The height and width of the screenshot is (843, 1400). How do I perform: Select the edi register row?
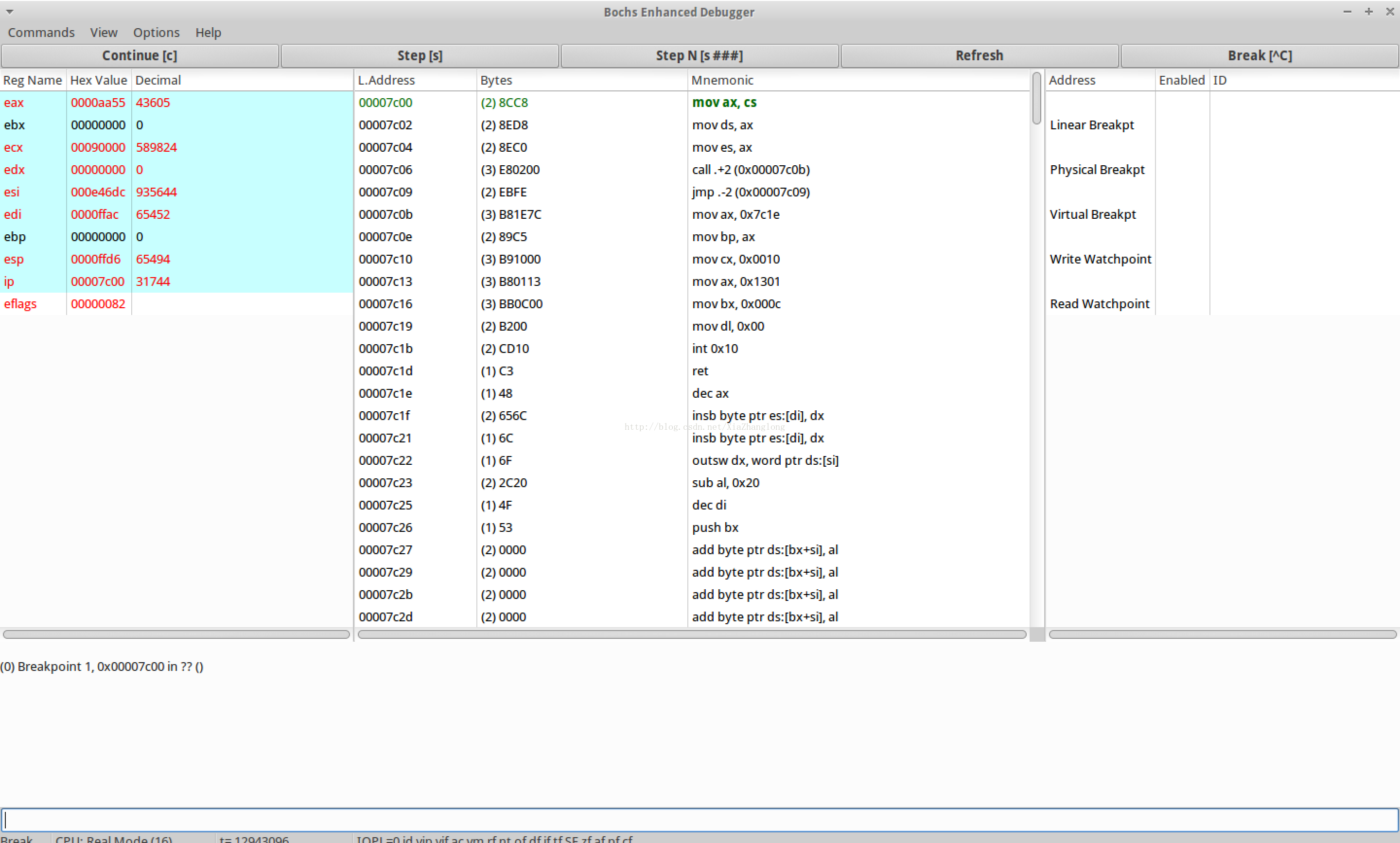[176, 214]
